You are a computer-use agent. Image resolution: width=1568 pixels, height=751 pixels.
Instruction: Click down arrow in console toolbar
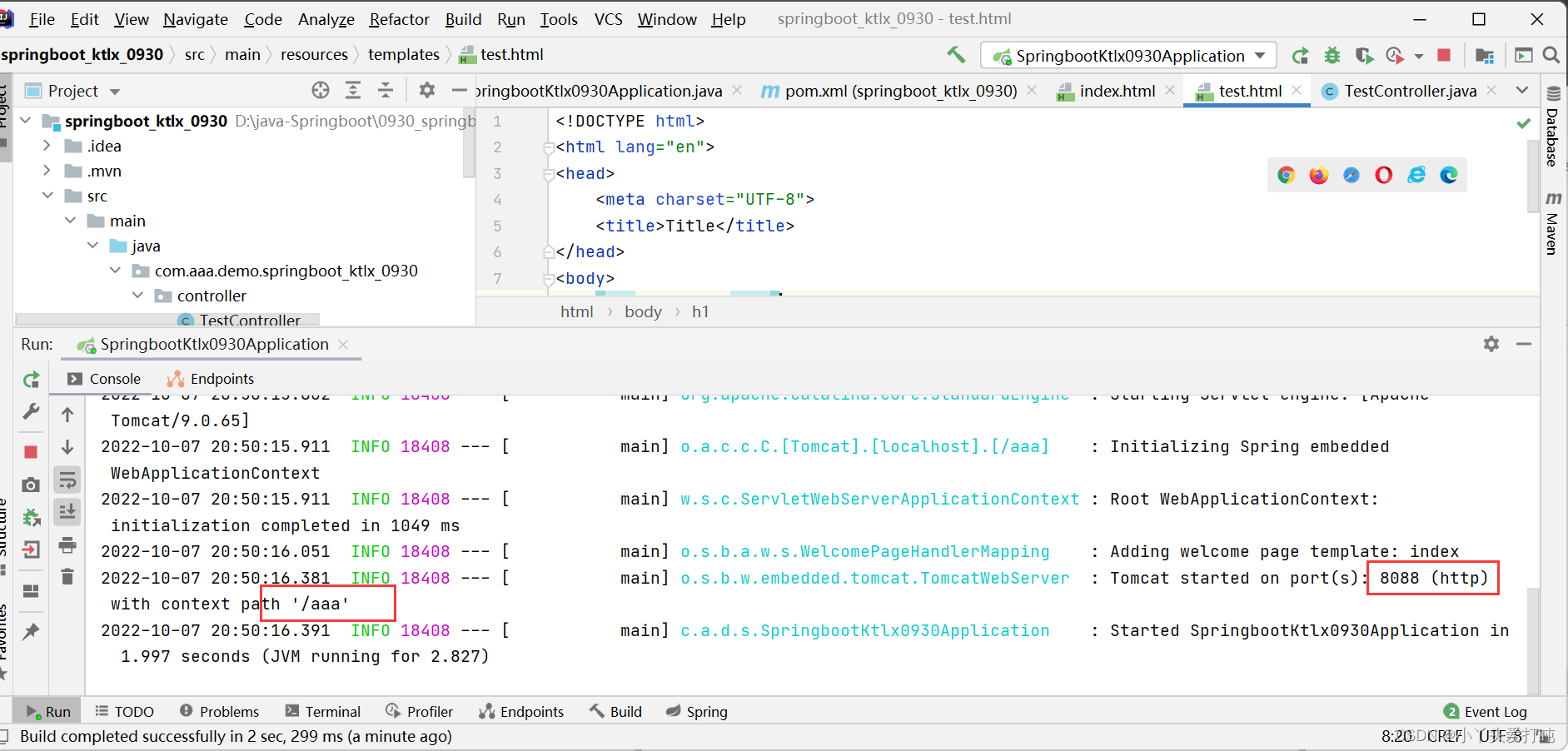(67, 447)
